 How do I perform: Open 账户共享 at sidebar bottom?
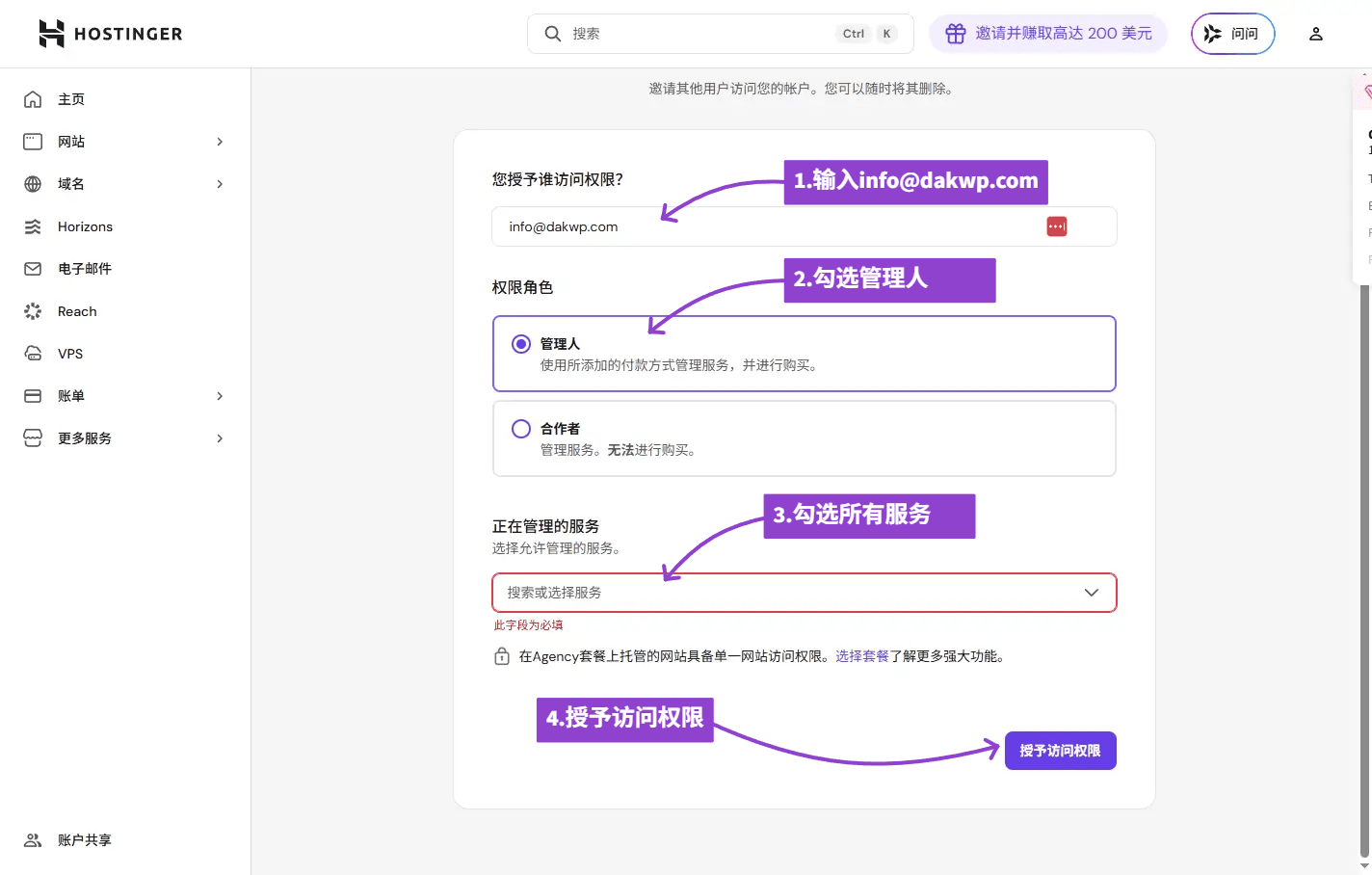pos(85,840)
